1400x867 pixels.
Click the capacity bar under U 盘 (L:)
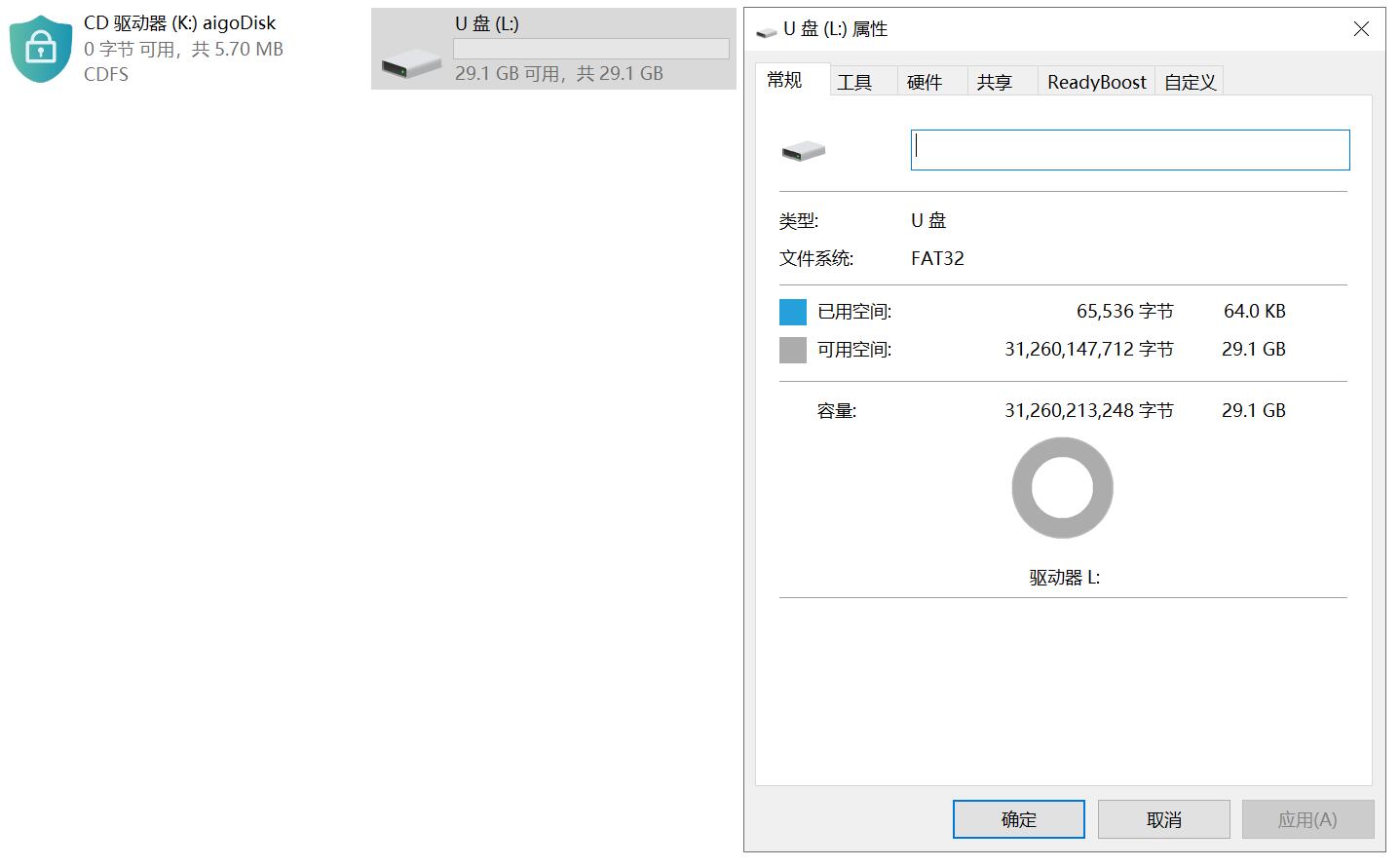[x=589, y=48]
